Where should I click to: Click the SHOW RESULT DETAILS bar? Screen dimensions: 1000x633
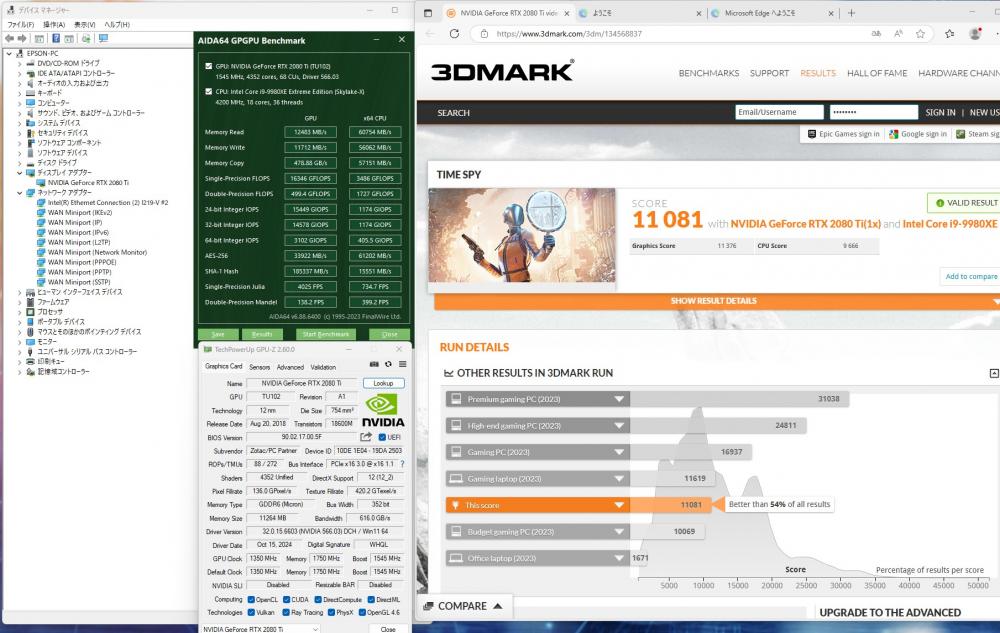pyautogui.click(x=717, y=301)
